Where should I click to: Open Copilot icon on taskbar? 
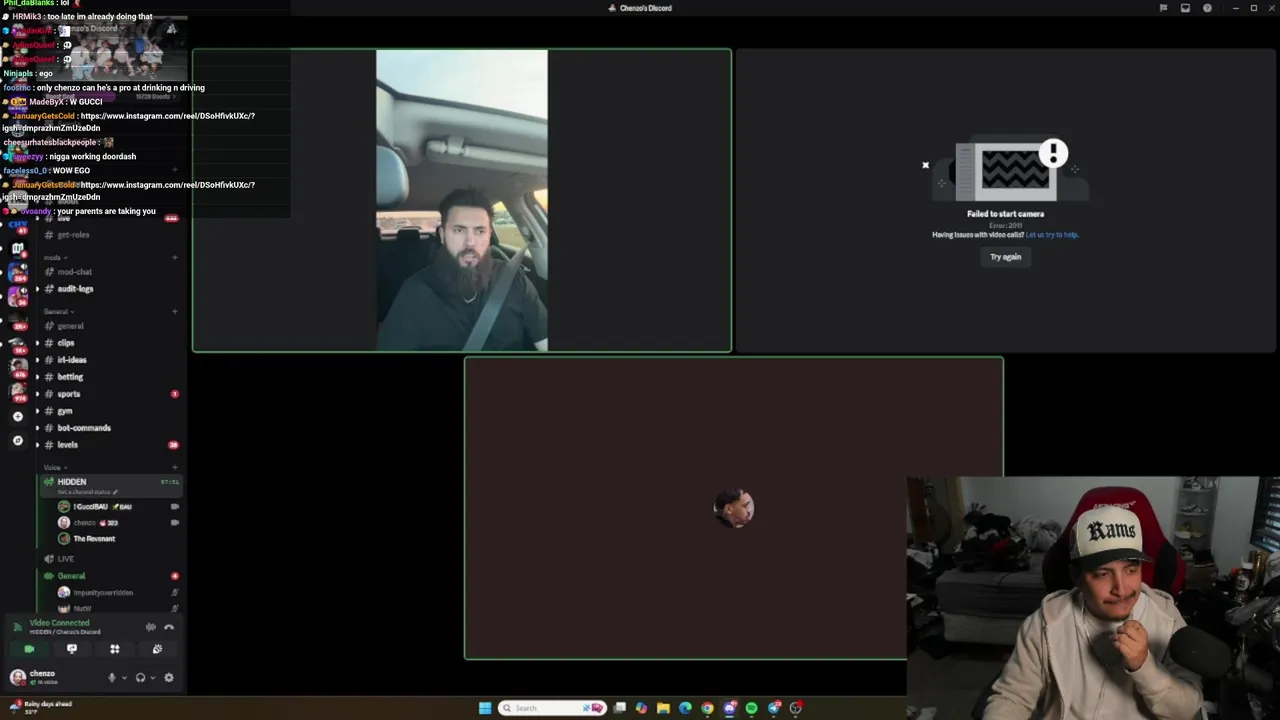click(641, 708)
